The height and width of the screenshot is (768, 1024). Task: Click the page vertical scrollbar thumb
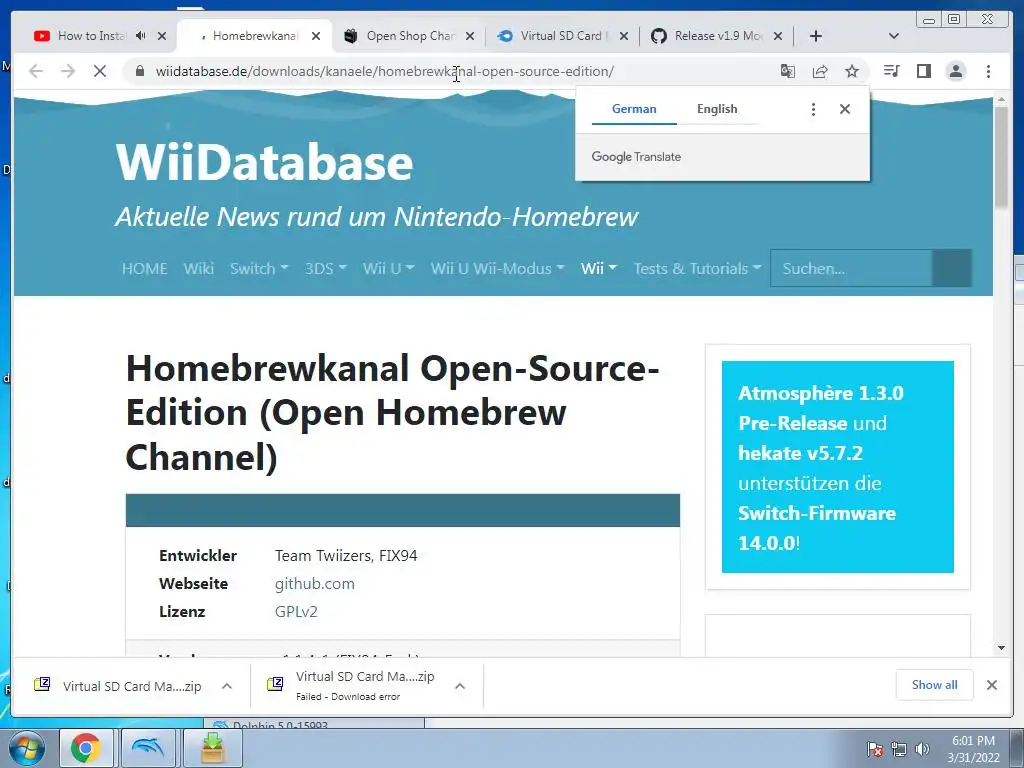pyautogui.click(x=1002, y=157)
